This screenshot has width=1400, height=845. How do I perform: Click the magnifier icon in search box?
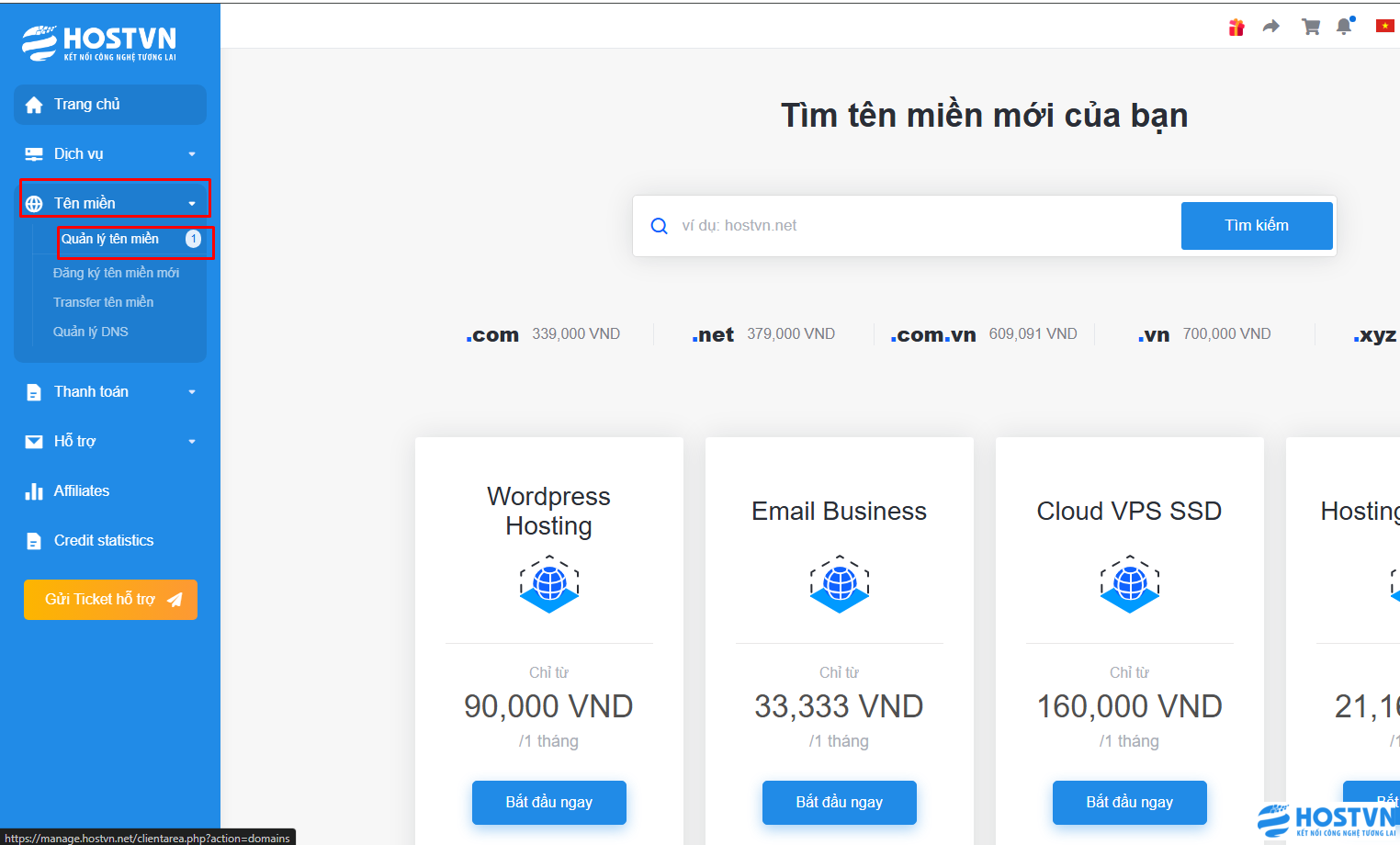pos(660,226)
